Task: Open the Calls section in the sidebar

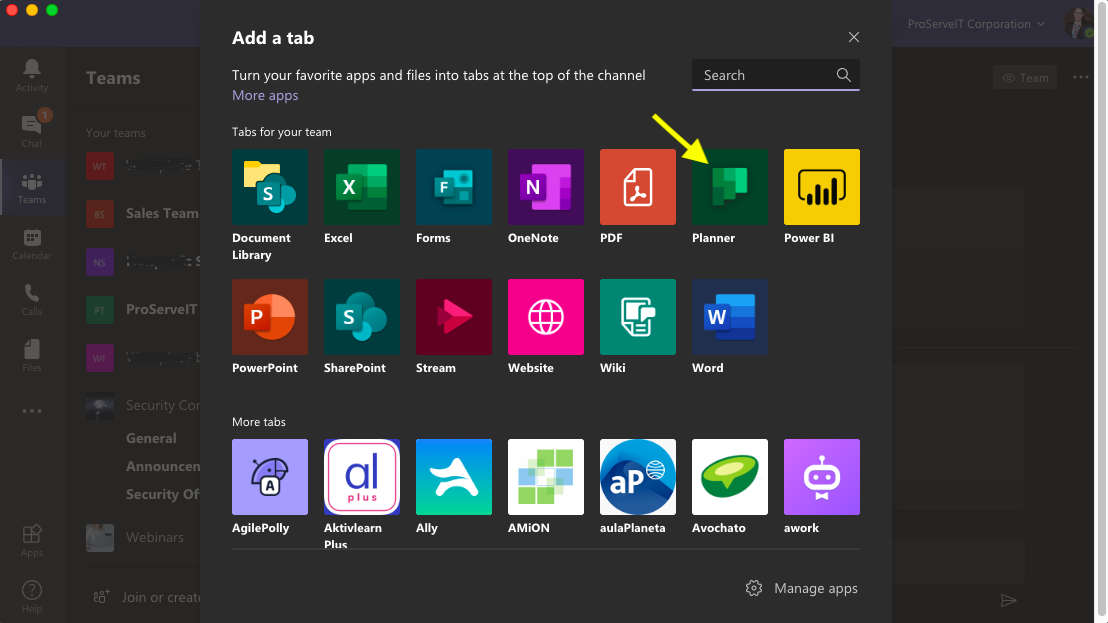Action: point(31,296)
